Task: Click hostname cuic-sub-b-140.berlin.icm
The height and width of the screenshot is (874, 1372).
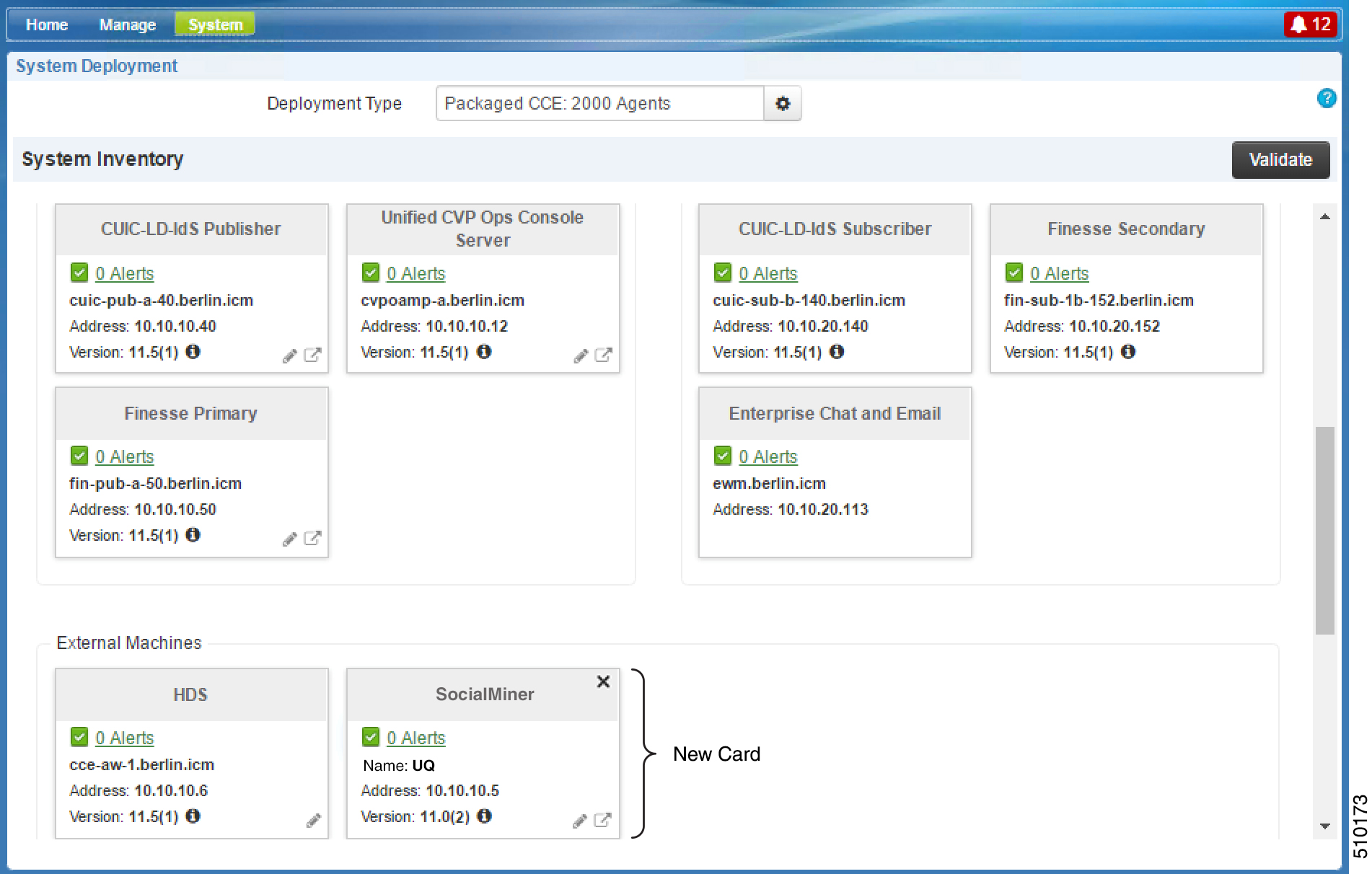Action: (809, 301)
